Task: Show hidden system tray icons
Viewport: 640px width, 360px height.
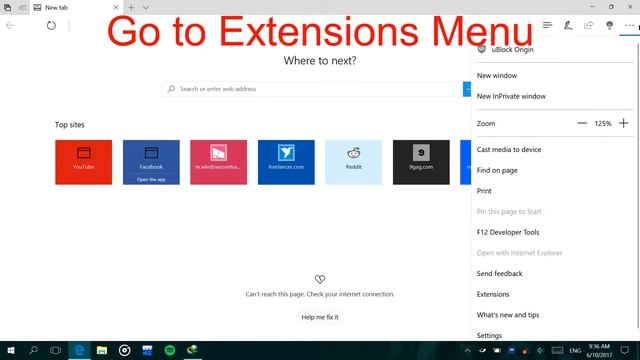Action: [x=467, y=351]
